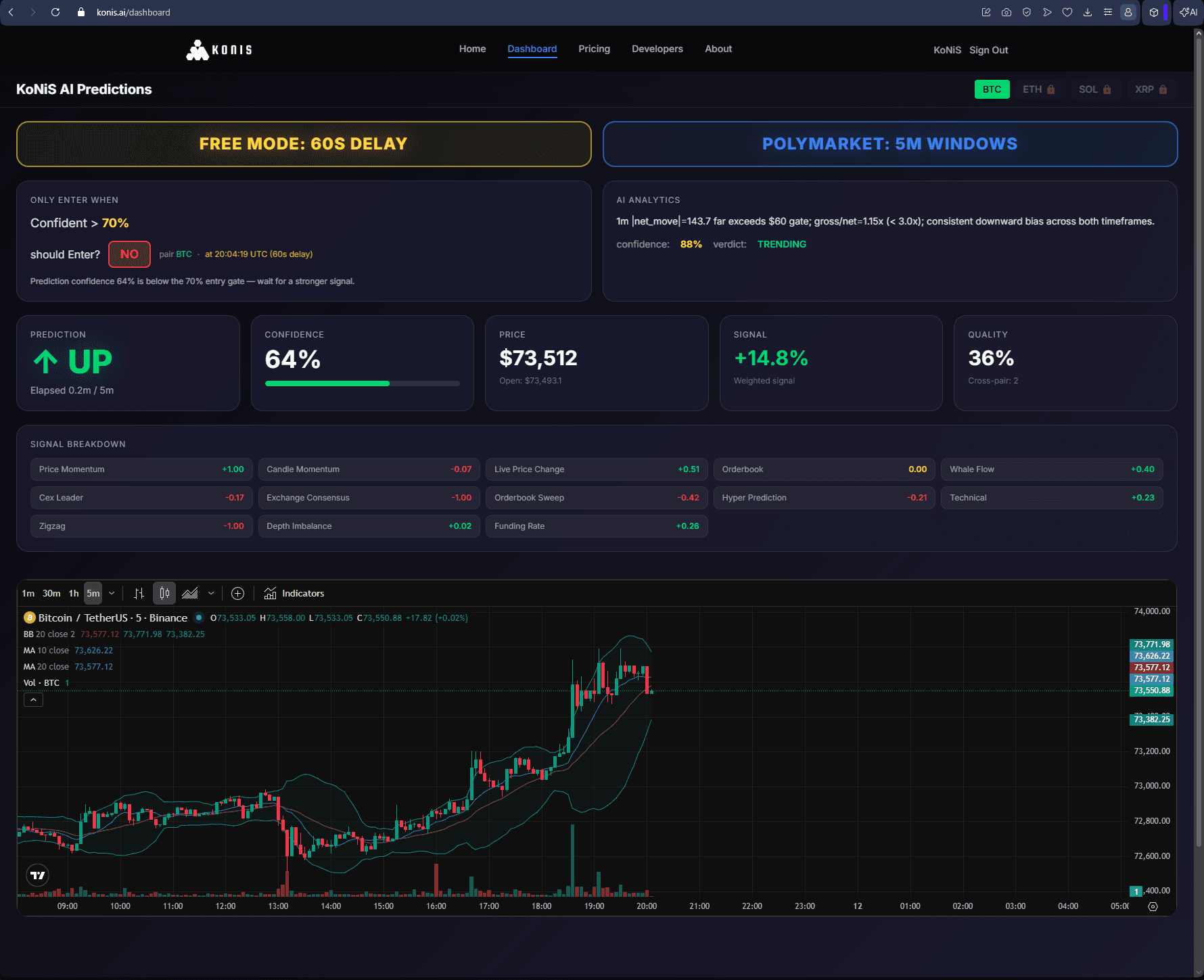Image resolution: width=1204 pixels, height=980 pixels.
Task: Click the TradingView logo on chart
Action: point(38,875)
